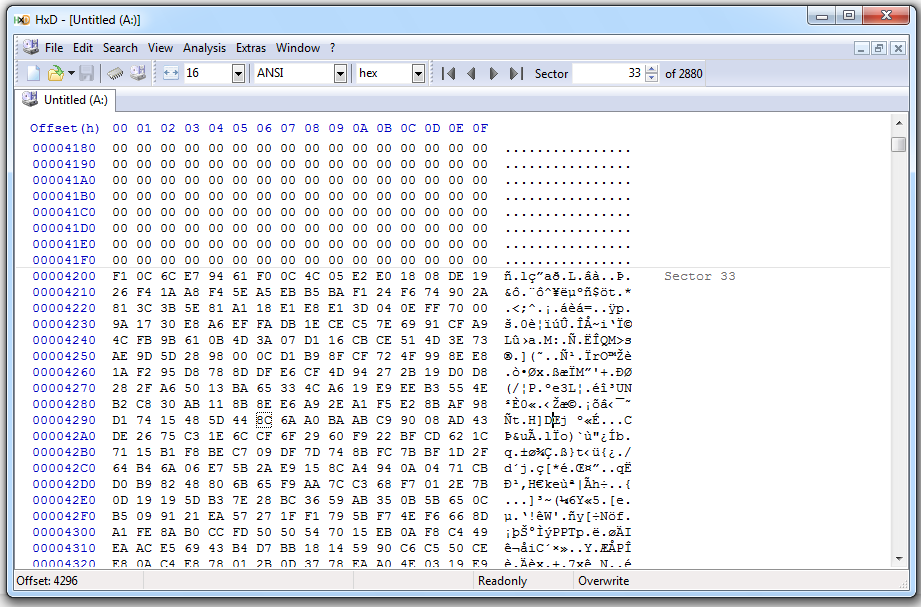Open the ? help menu
This screenshot has height=607, width=921.
(x=332, y=48)
